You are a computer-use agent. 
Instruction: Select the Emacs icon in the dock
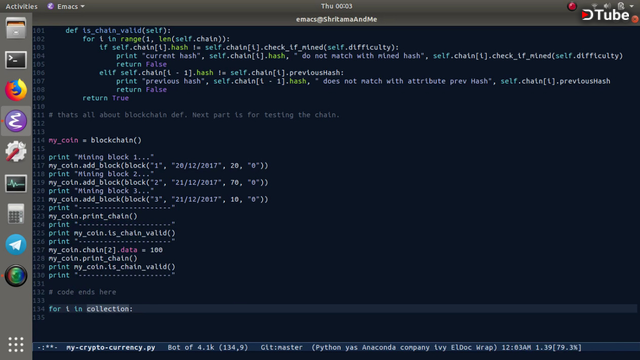(x=16, y=121)
